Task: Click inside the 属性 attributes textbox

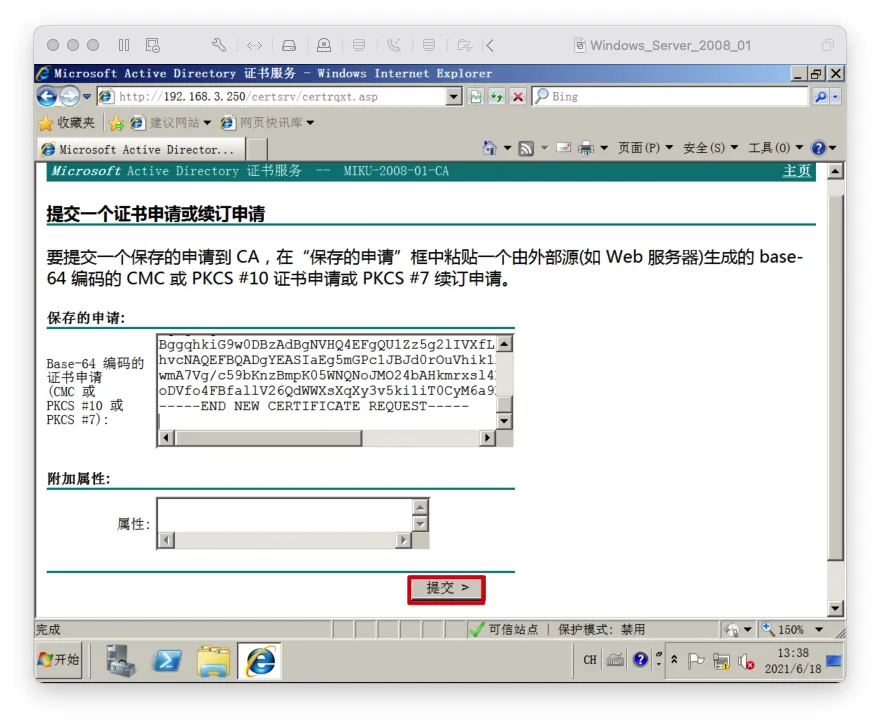Action: click(x=285, y=515)
